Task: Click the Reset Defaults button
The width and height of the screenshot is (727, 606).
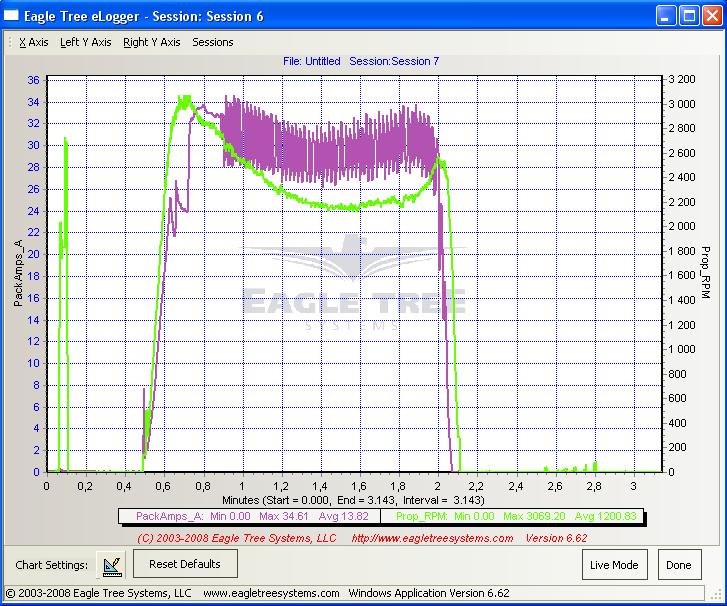Action: click(185, 564)
